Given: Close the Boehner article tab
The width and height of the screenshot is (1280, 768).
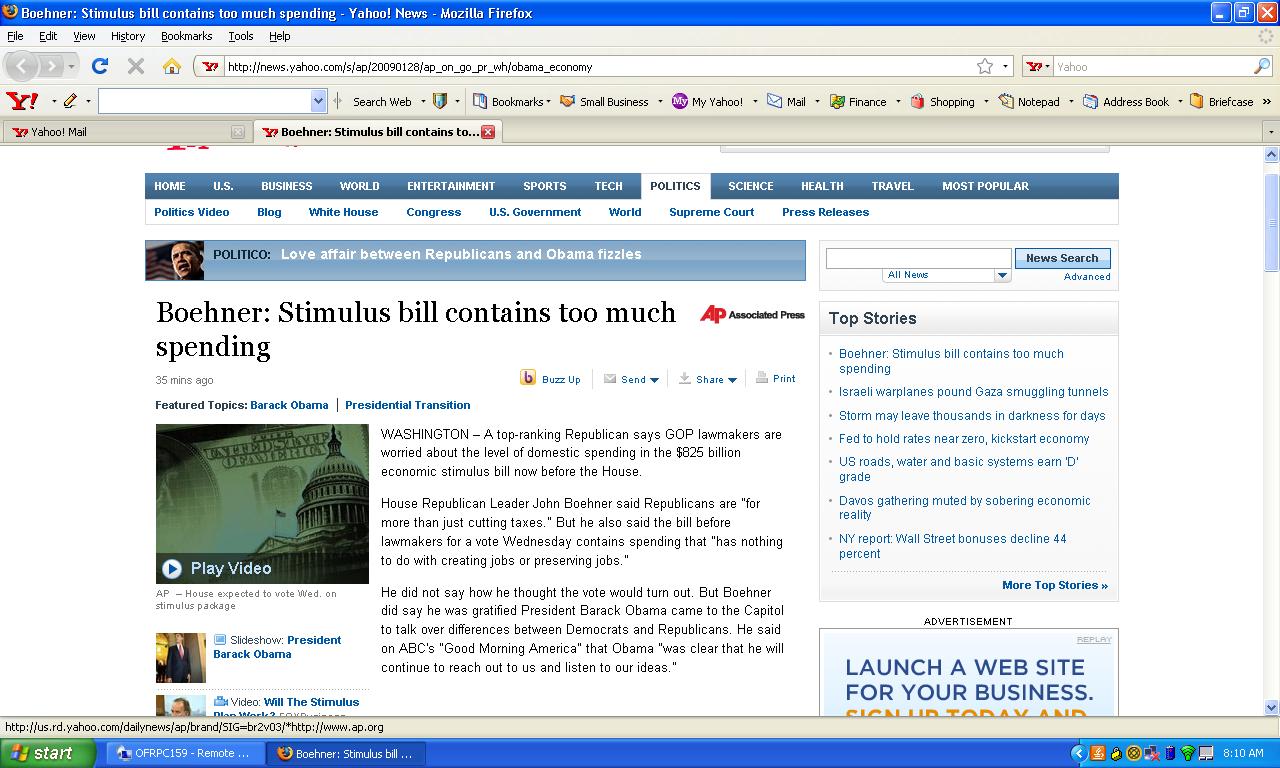Looking at the screenshot, I should pos(488,132).
